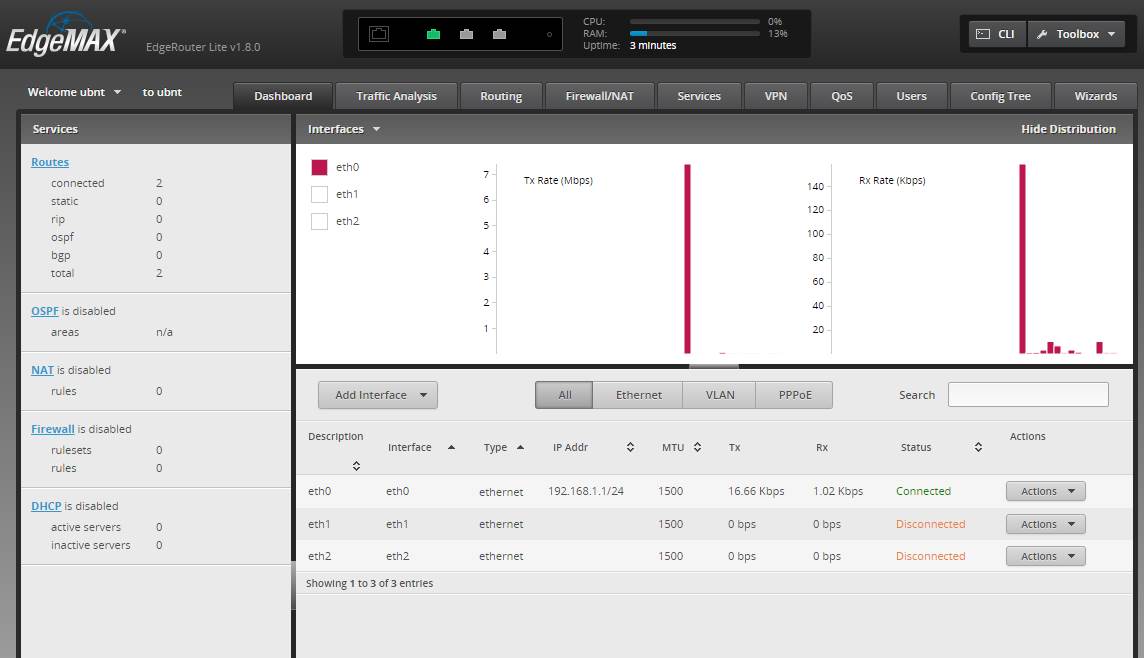
Task: Enable eth1 in the graph legend
Action: [x=319, y=194]
